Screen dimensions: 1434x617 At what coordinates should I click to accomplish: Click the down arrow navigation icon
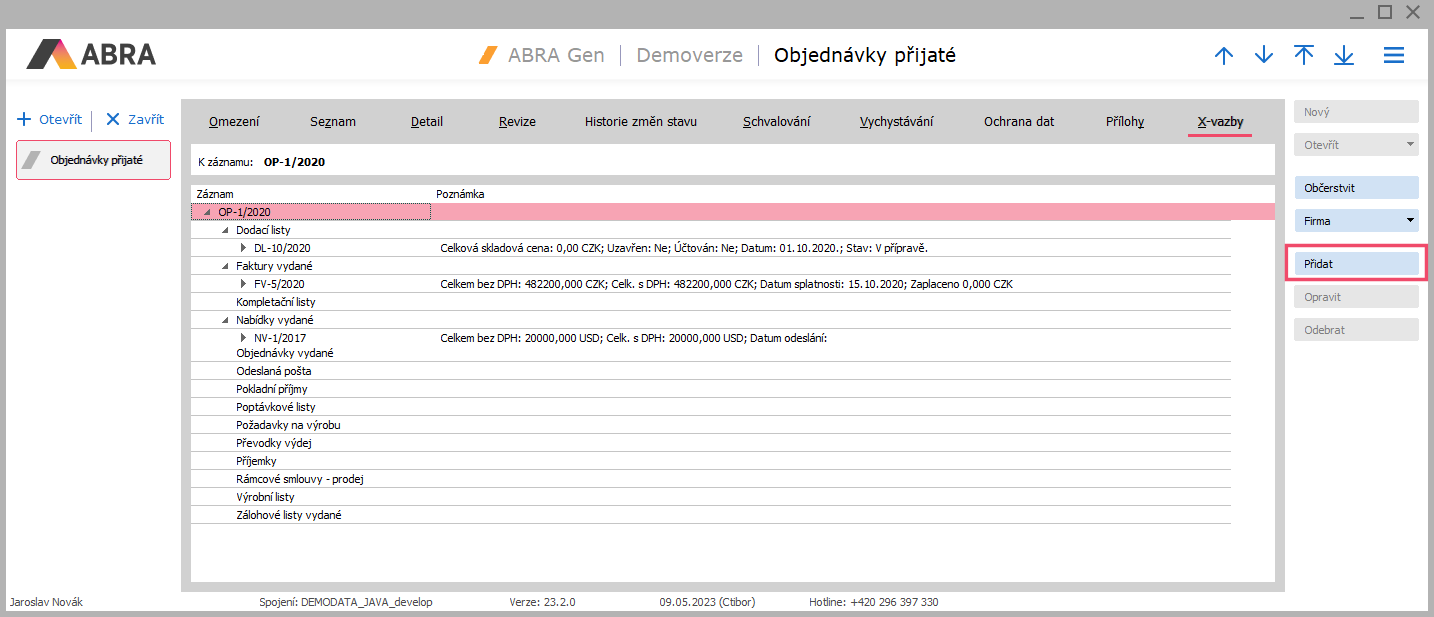pyautogui.click(x=1264, y=56)
